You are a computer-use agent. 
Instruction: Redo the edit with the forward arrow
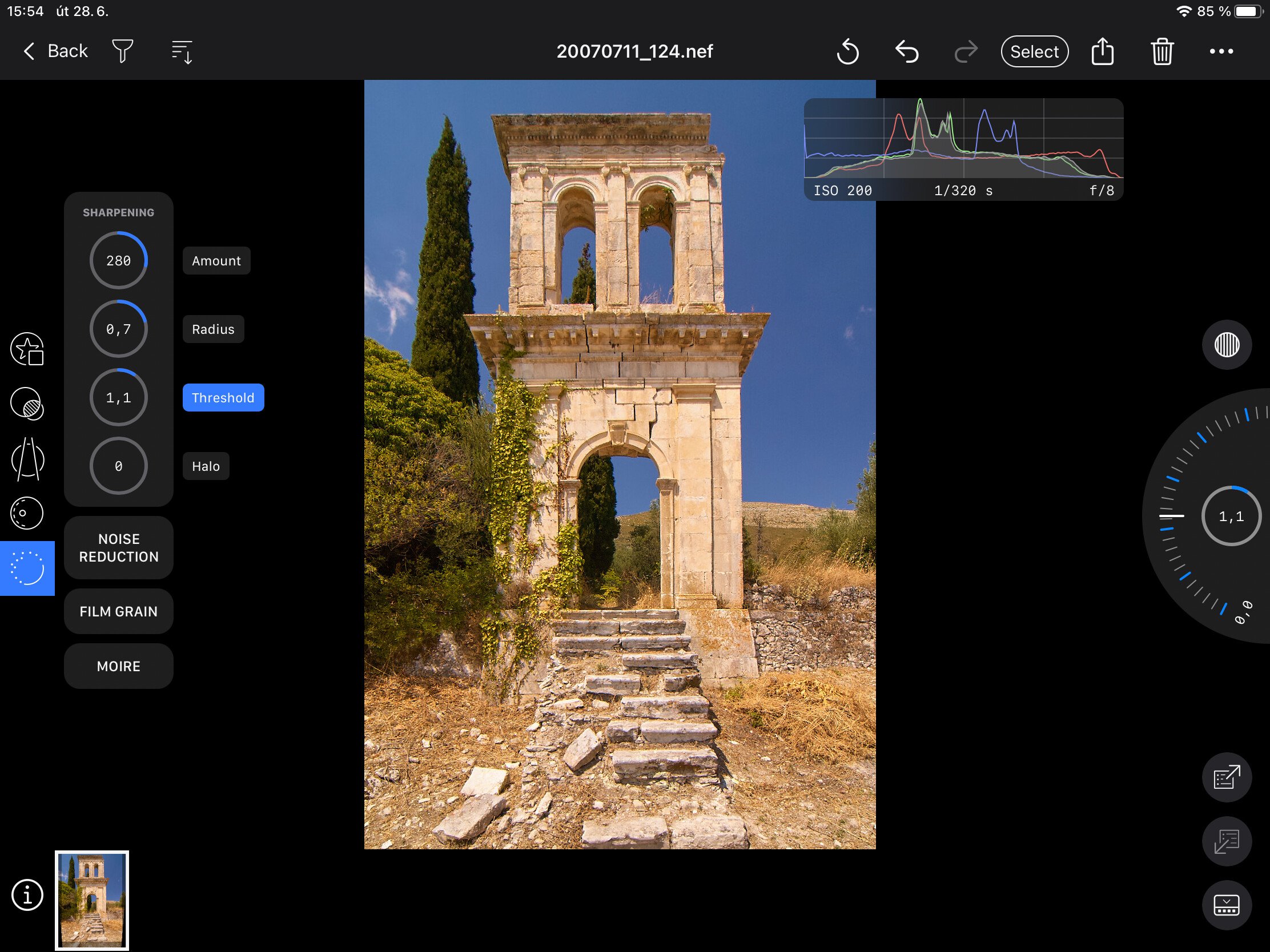[966, 51]
